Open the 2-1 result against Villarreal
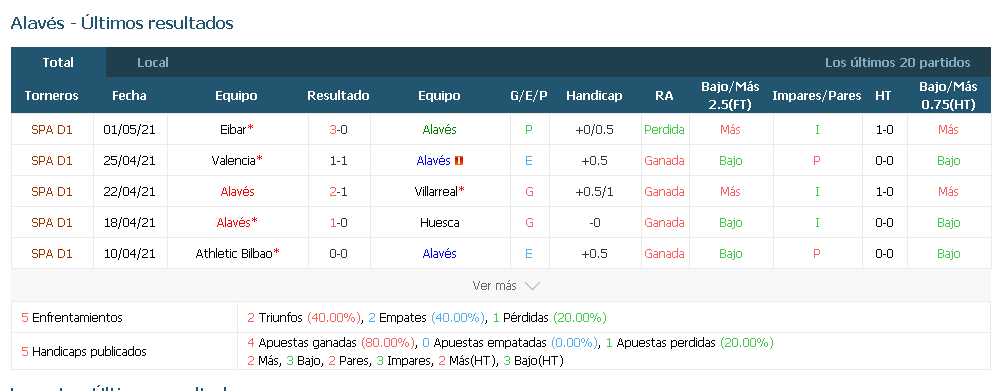The image size is (1002, 391). click(339, 192)
